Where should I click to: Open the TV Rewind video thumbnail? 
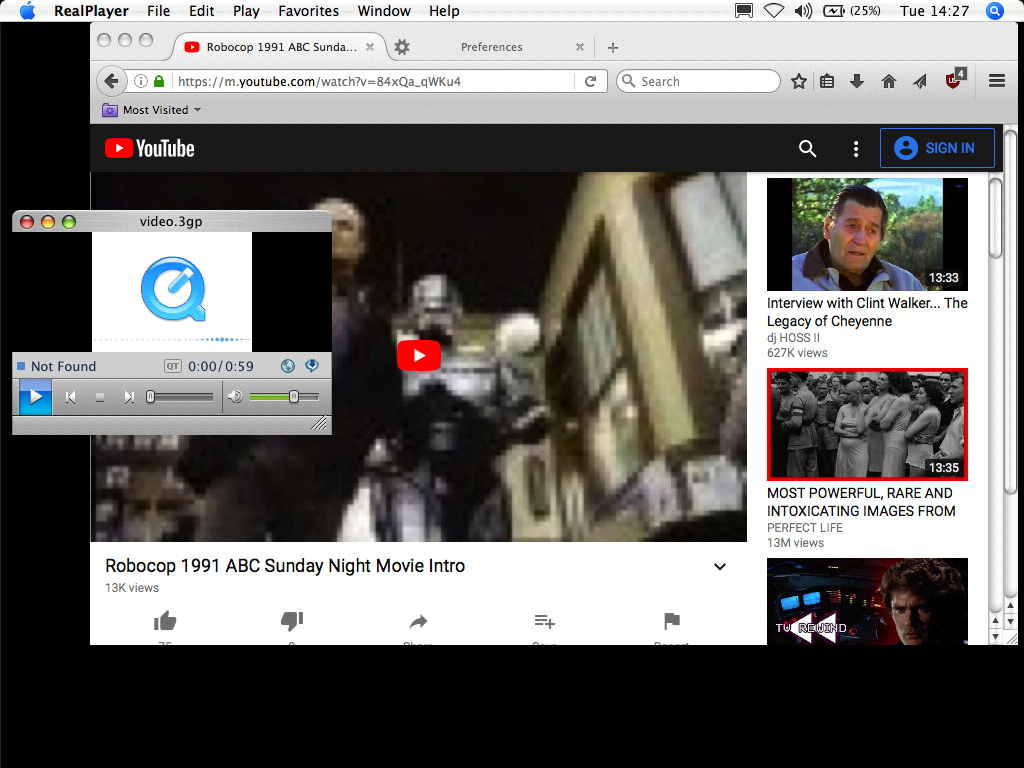click(867, 601)
